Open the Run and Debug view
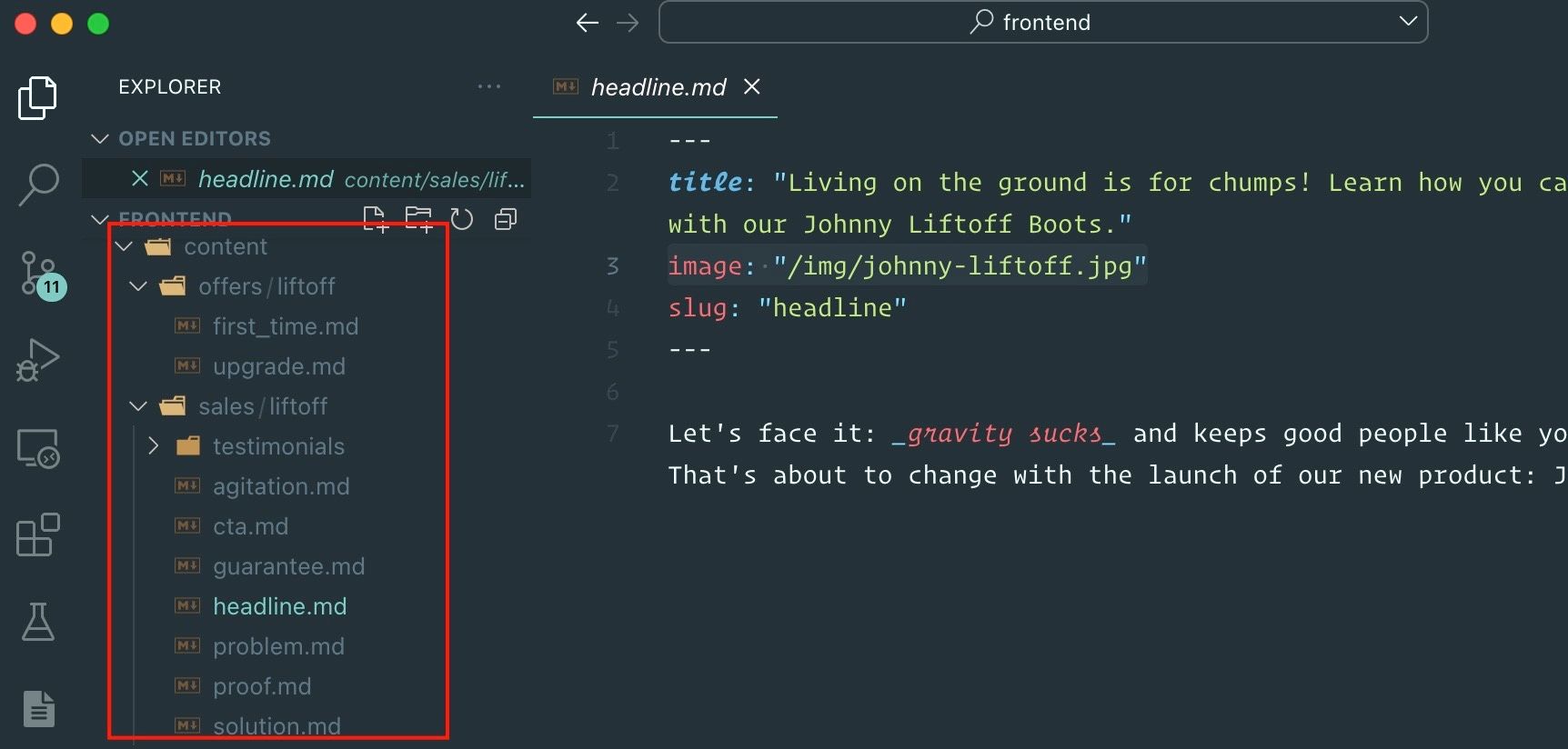The height and width of the screenshot is (749, 1568). pos(37,360)
